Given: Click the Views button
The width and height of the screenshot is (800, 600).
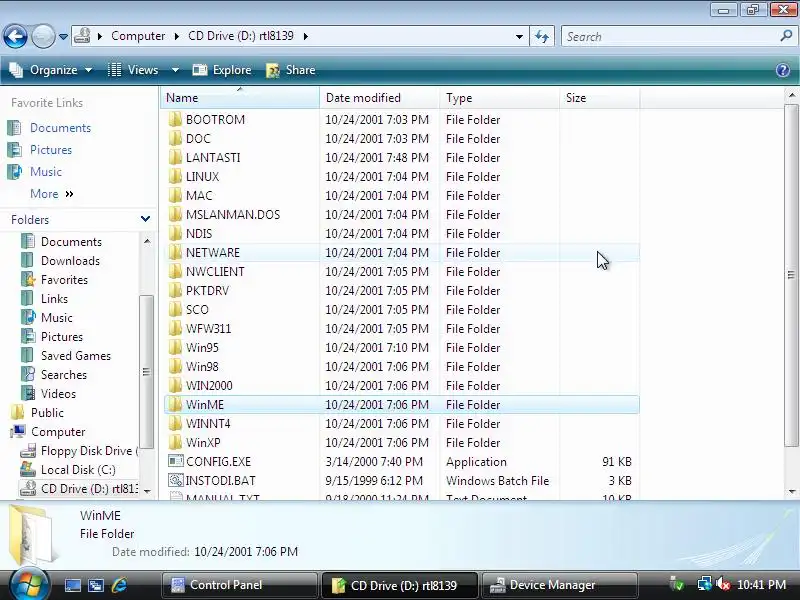Looking at the screenshot, I should coord(133,70).
